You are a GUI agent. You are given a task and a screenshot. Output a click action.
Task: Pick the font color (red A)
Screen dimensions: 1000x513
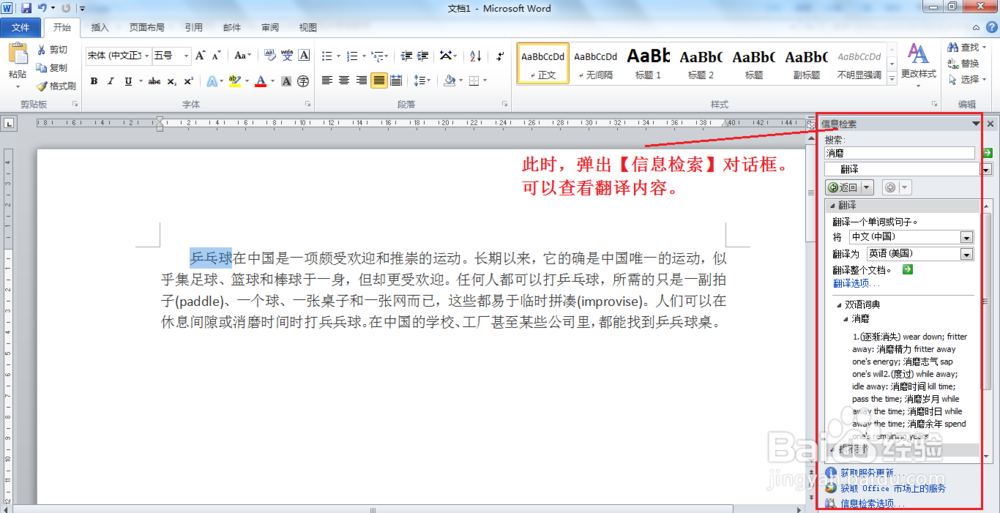pyautogui.click(x=260, y=81)
